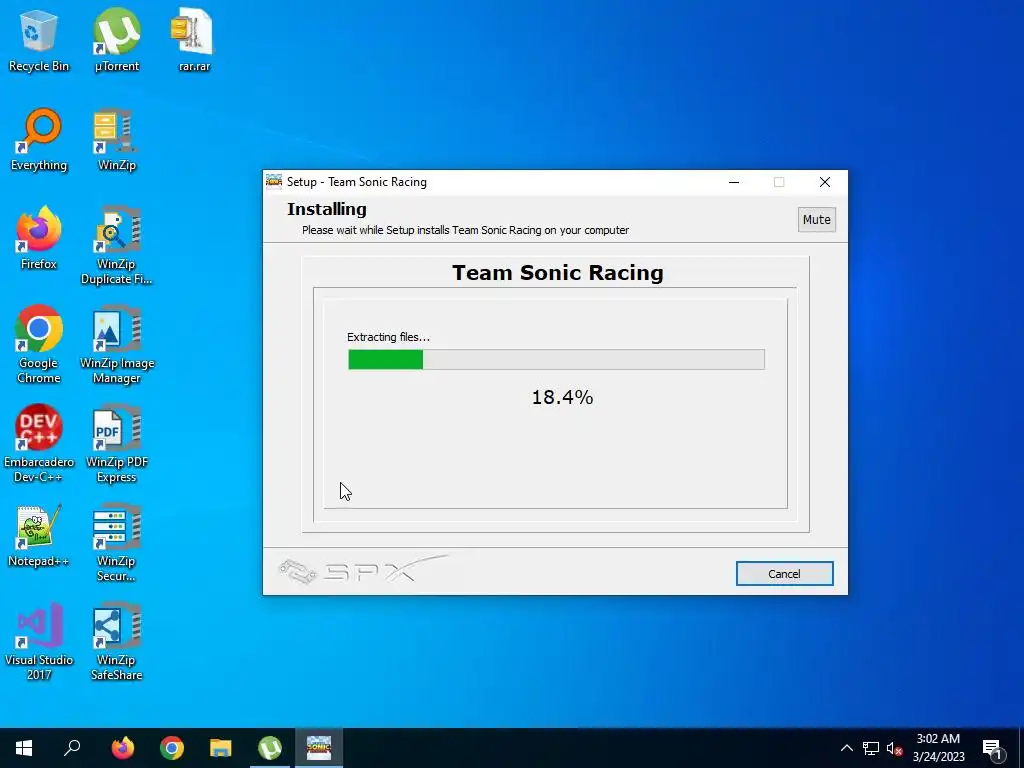Select the WinZip Secure Backup icon
Viewport: 1024px width, 768px height.
[x=116, y=543]
